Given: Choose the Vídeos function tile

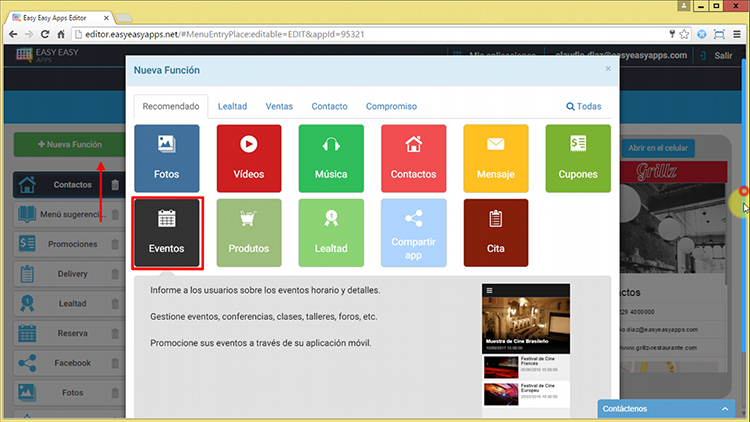Looking at the screenshot, I should pyautogui.click(x=249, y=158).
